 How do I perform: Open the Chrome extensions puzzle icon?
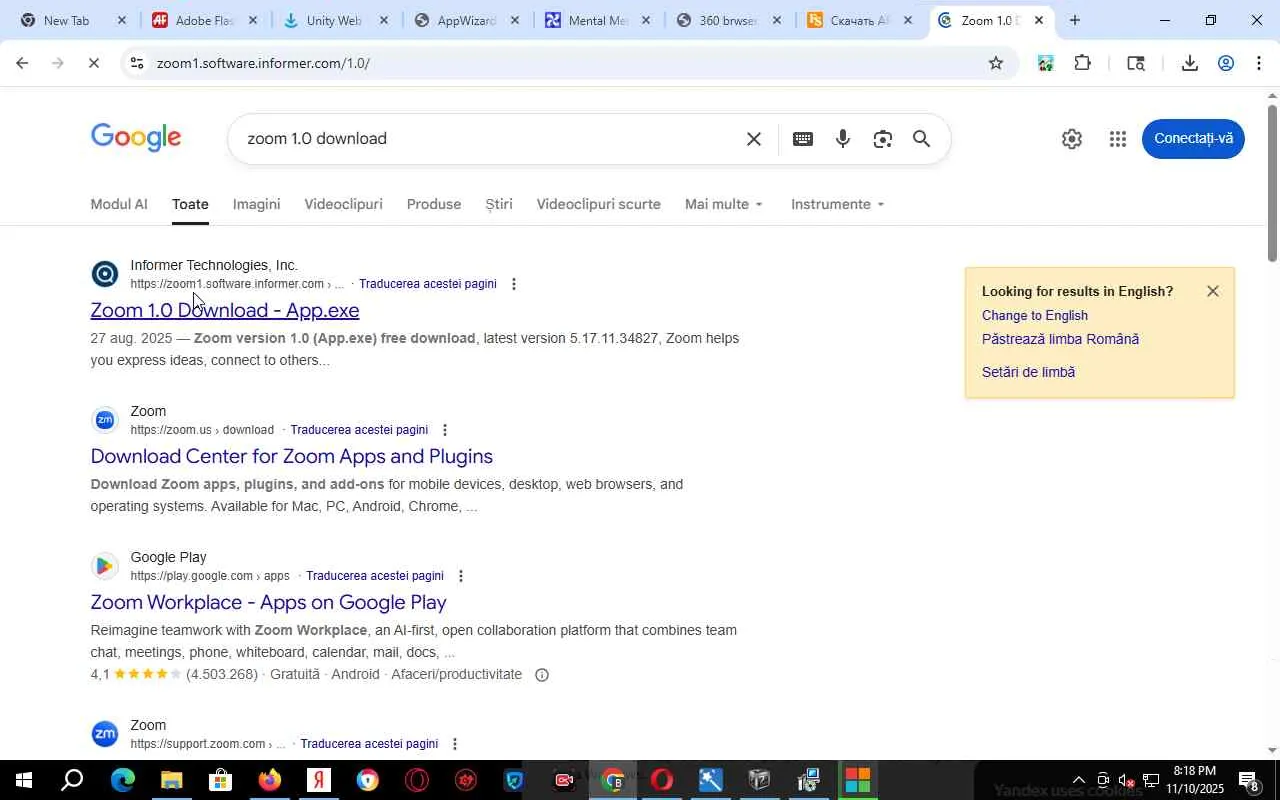point(1082,63)
